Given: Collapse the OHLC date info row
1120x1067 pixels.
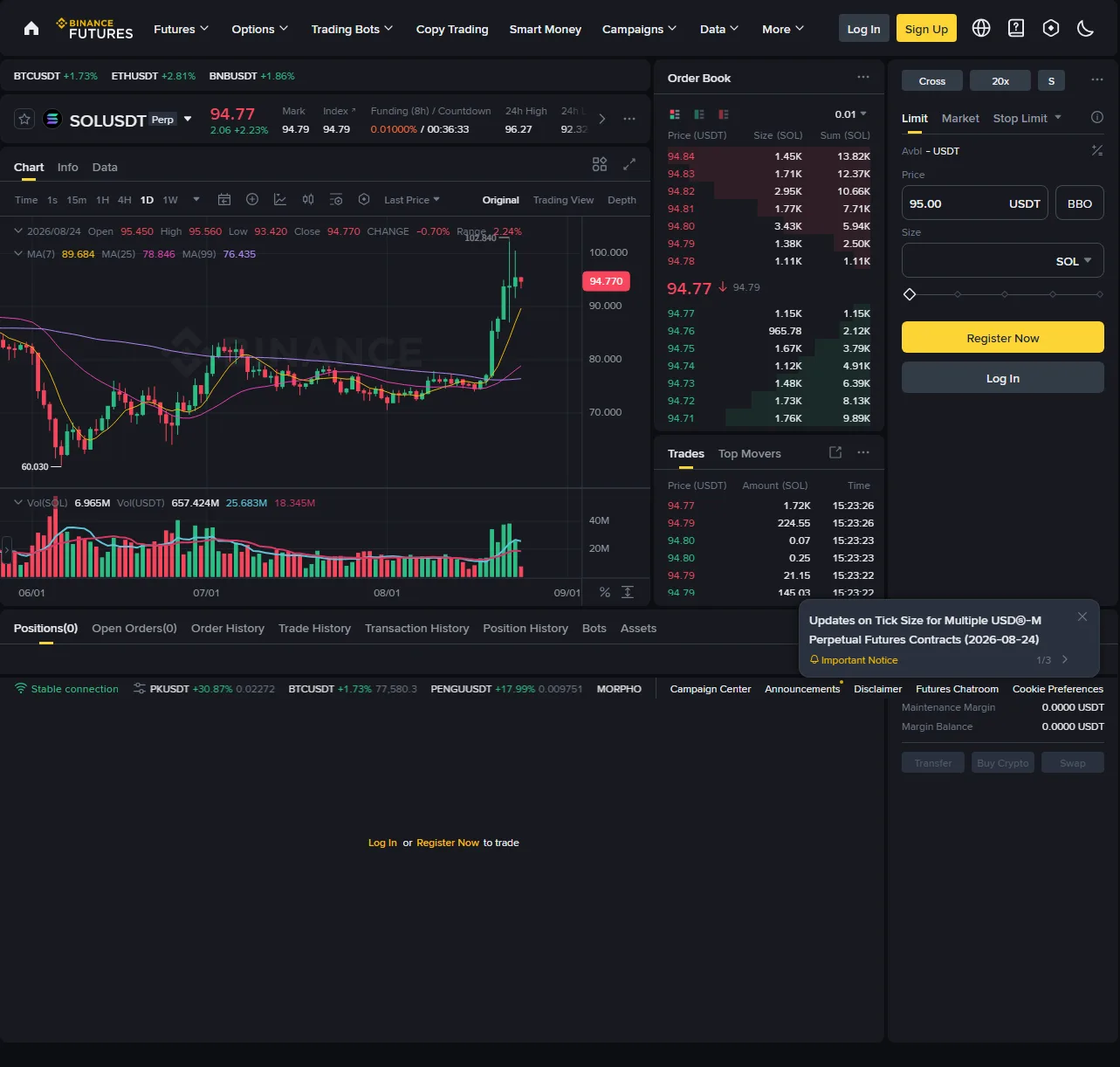Looking at the screenshot, I should [x=18, y=231].
